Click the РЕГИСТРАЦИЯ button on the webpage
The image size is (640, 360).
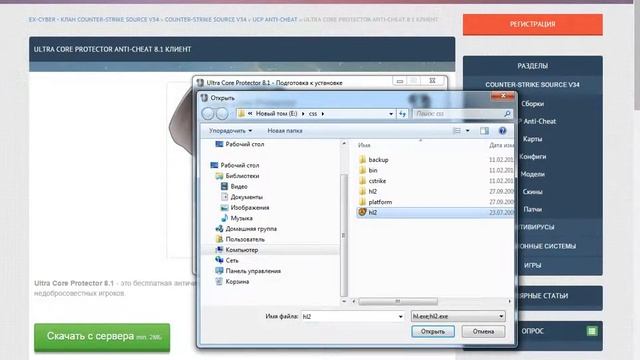[533, 24]
